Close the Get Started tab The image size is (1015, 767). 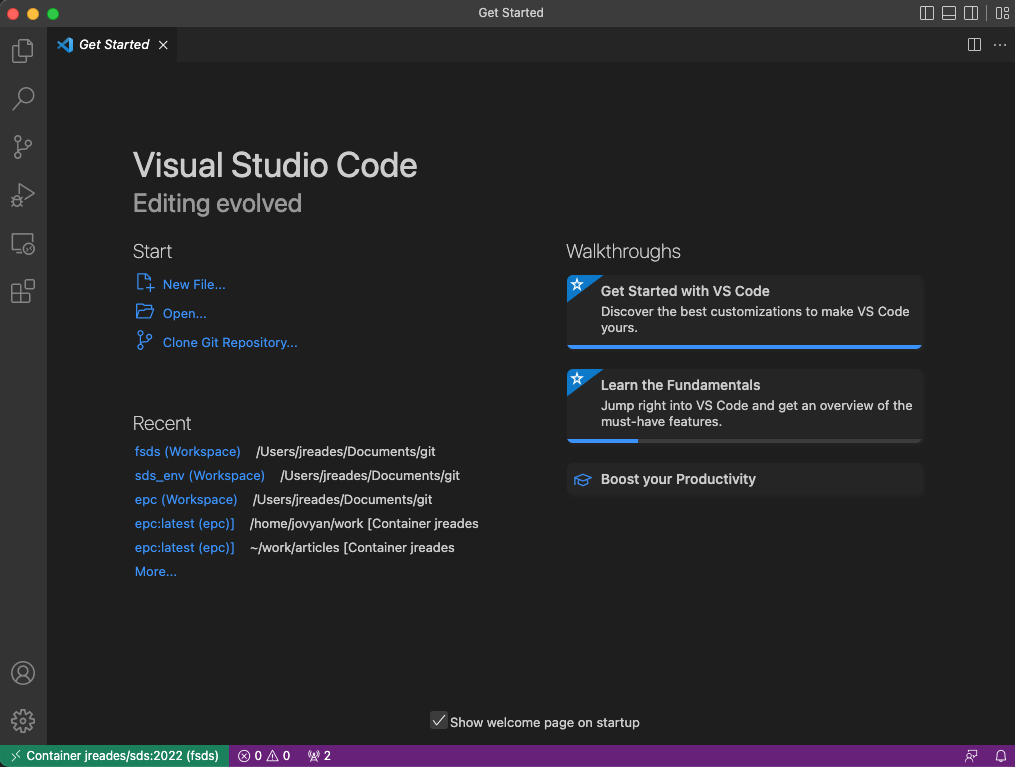[x=163, y=45]
